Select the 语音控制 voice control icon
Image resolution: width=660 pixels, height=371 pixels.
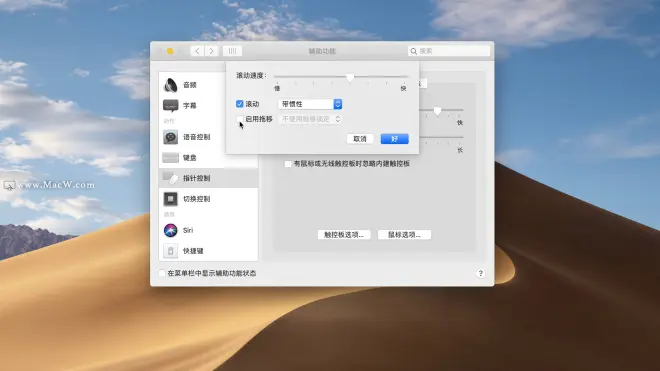(170, 137)
